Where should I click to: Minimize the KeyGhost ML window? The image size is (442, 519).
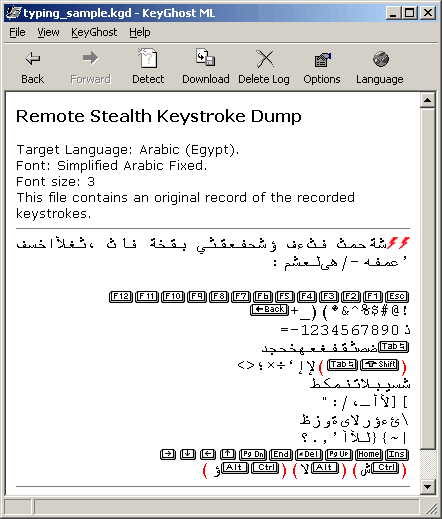pos(394,13)
